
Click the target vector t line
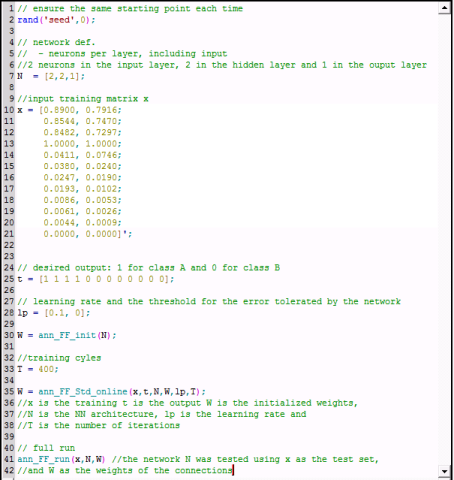(x=96, y=279)
